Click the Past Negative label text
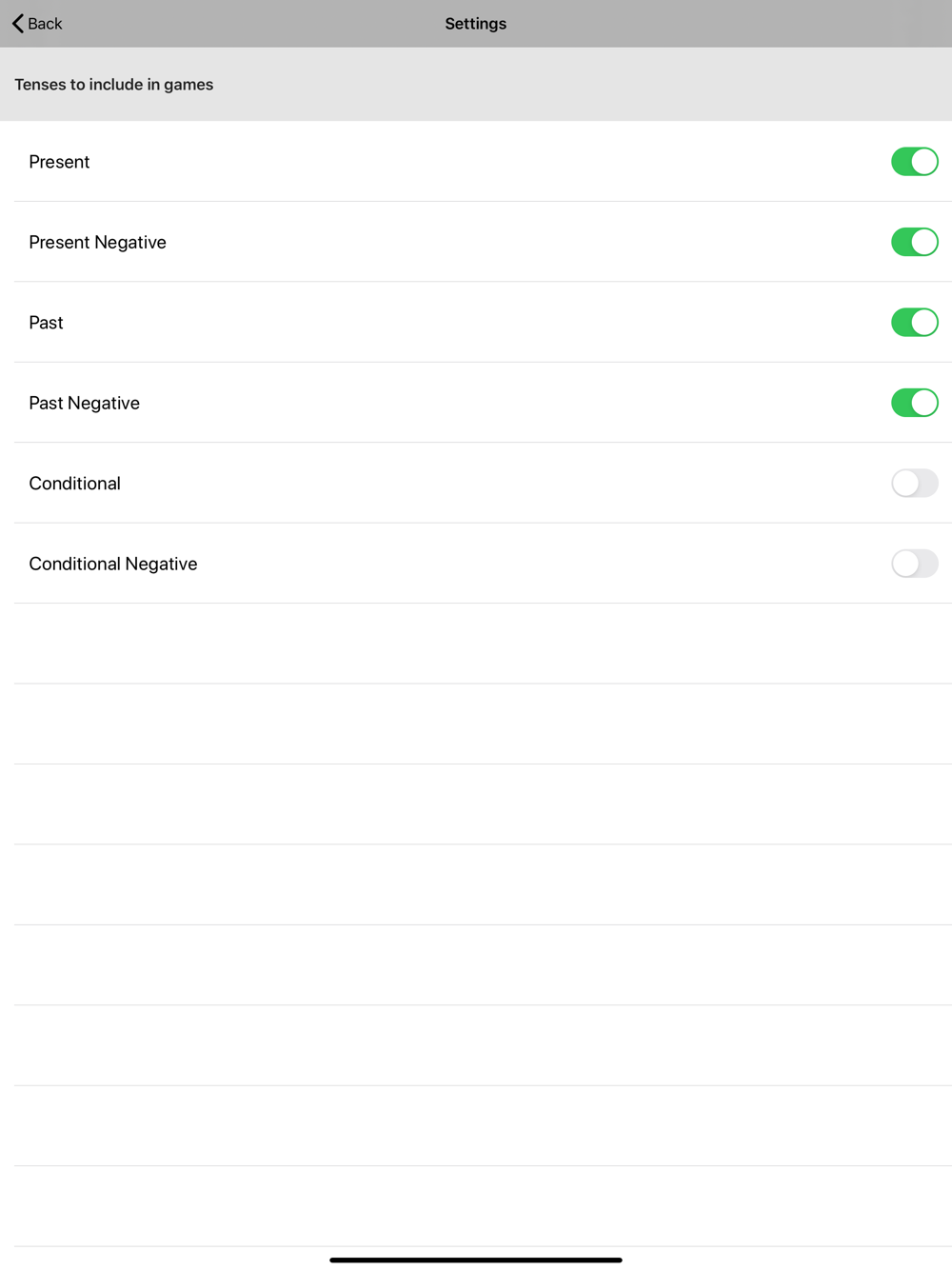This screenshot has height=1270, width=952. (84, 404)
